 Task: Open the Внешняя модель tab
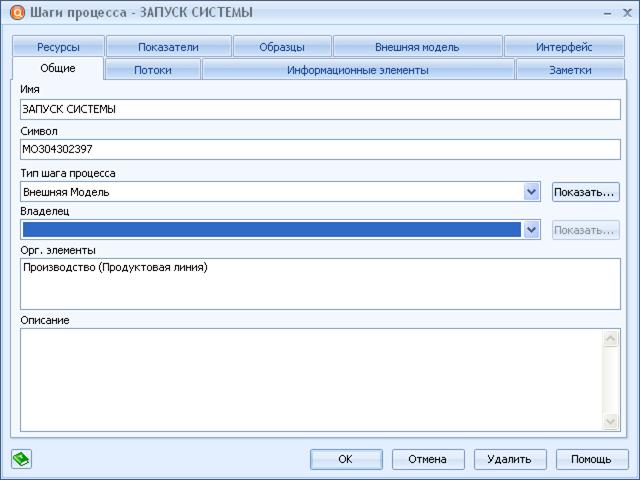(417, 47)
